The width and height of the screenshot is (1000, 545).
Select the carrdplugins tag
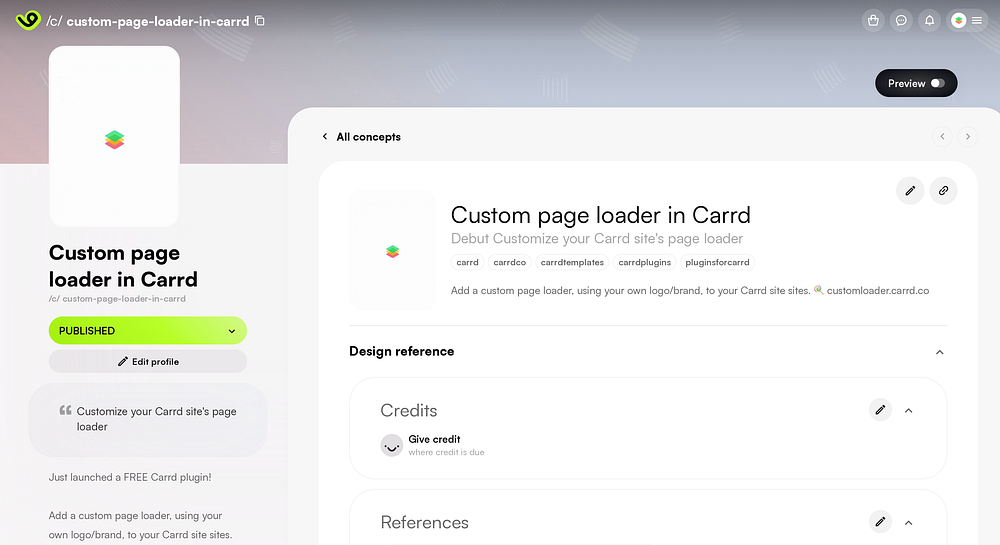645,262
